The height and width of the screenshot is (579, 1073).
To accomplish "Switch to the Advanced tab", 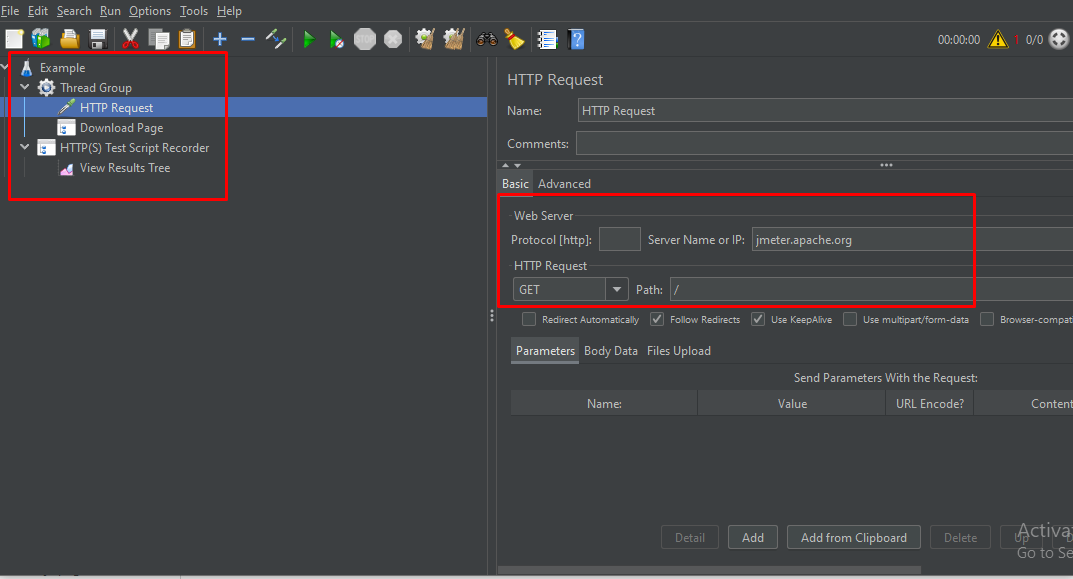I will 564,183.
